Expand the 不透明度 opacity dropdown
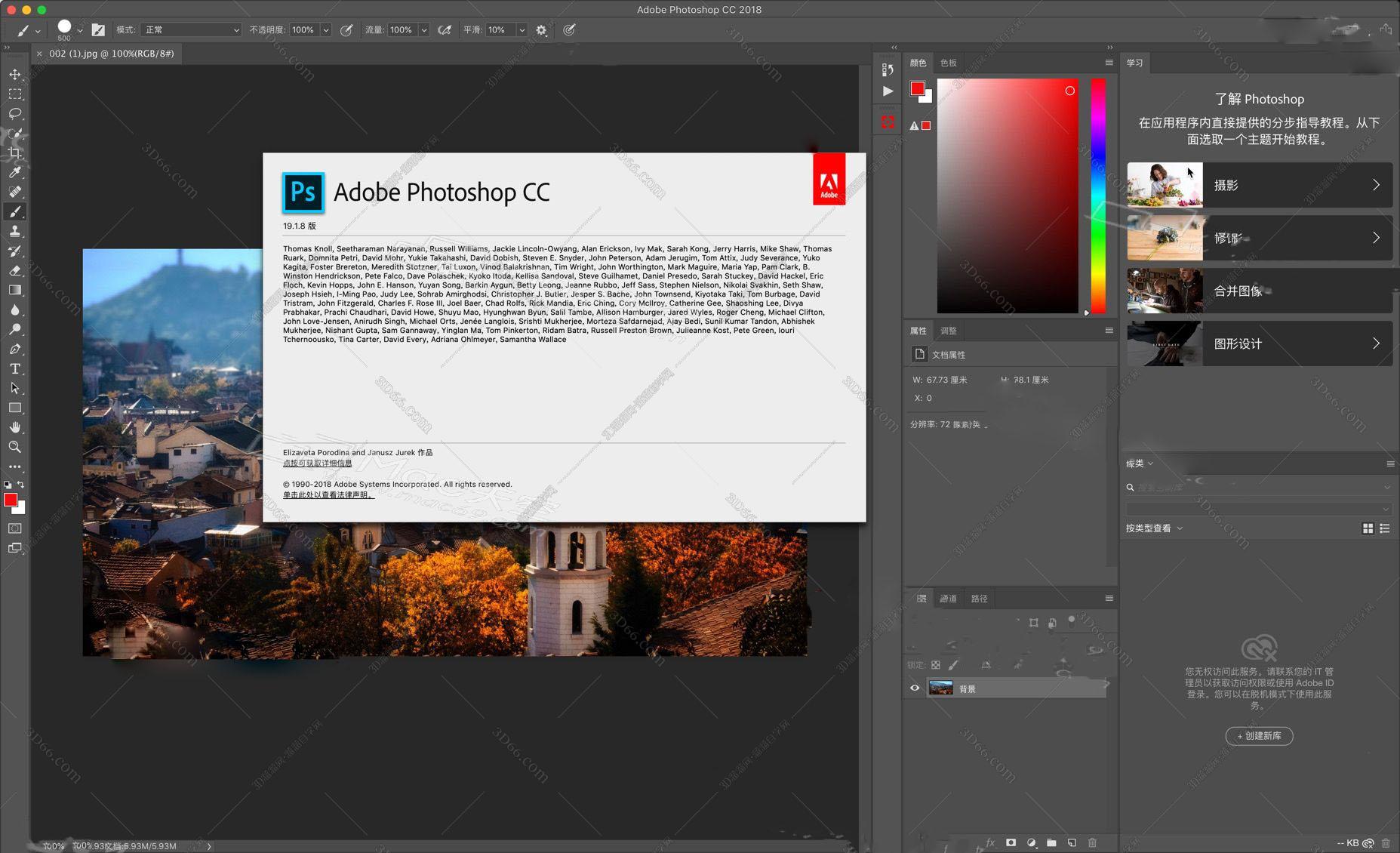Image resolution: width=1400 pixels, height=853 pixels. [326, 30]
